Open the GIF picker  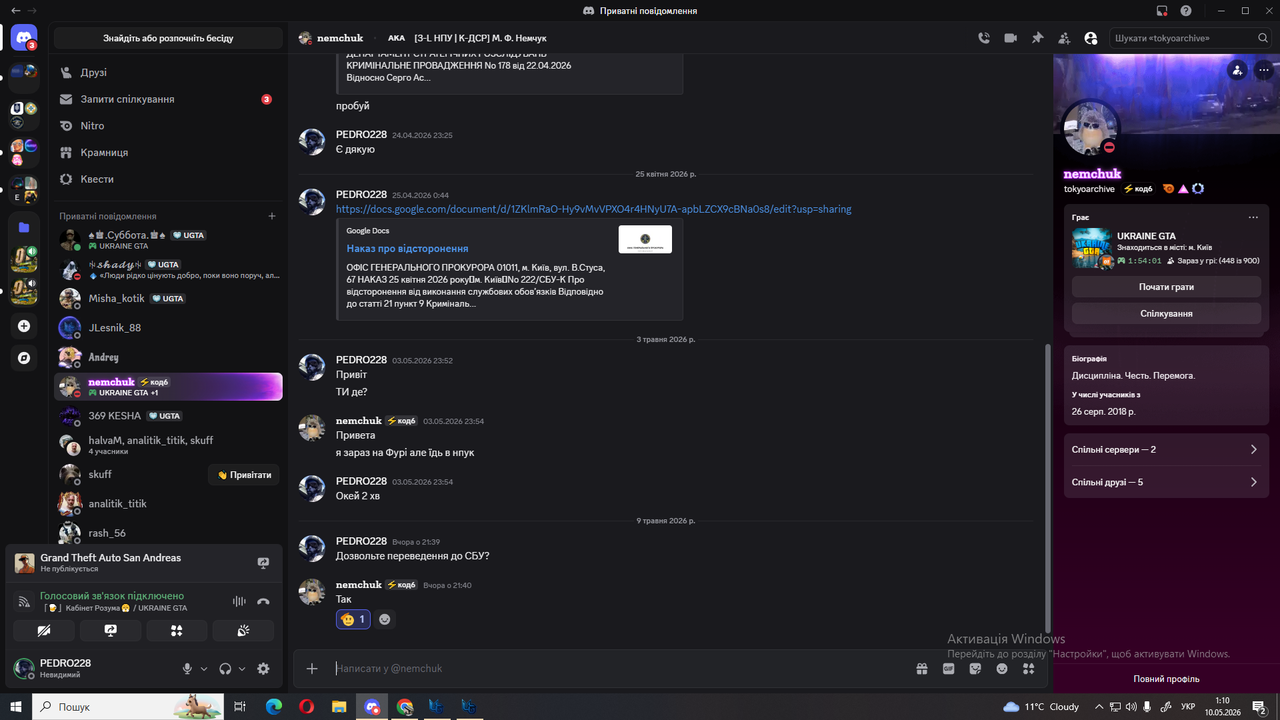click(949, 668)
